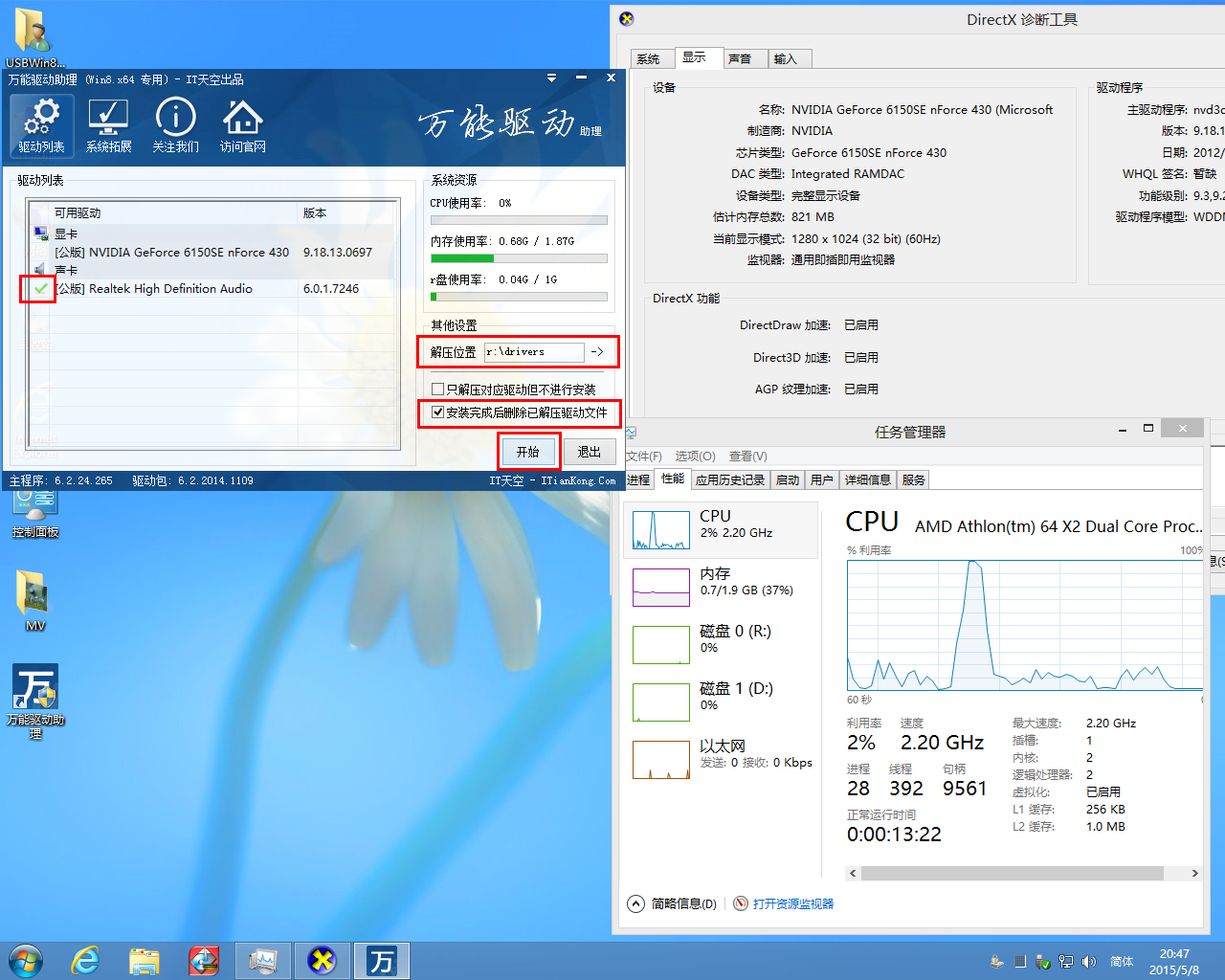This screenshot has width=1225, height=980.
Task: Click the 简体 input method indicator
Action: click(1122, 962)
